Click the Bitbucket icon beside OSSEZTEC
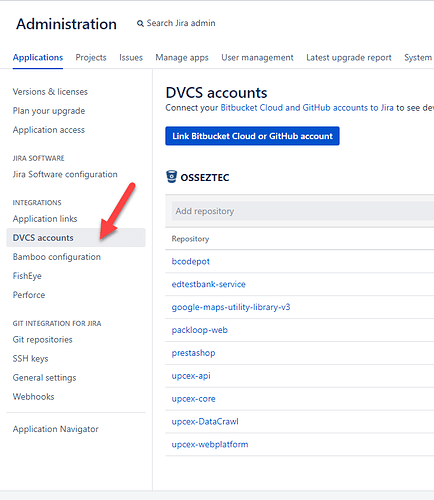 click(x=171, y=177)
